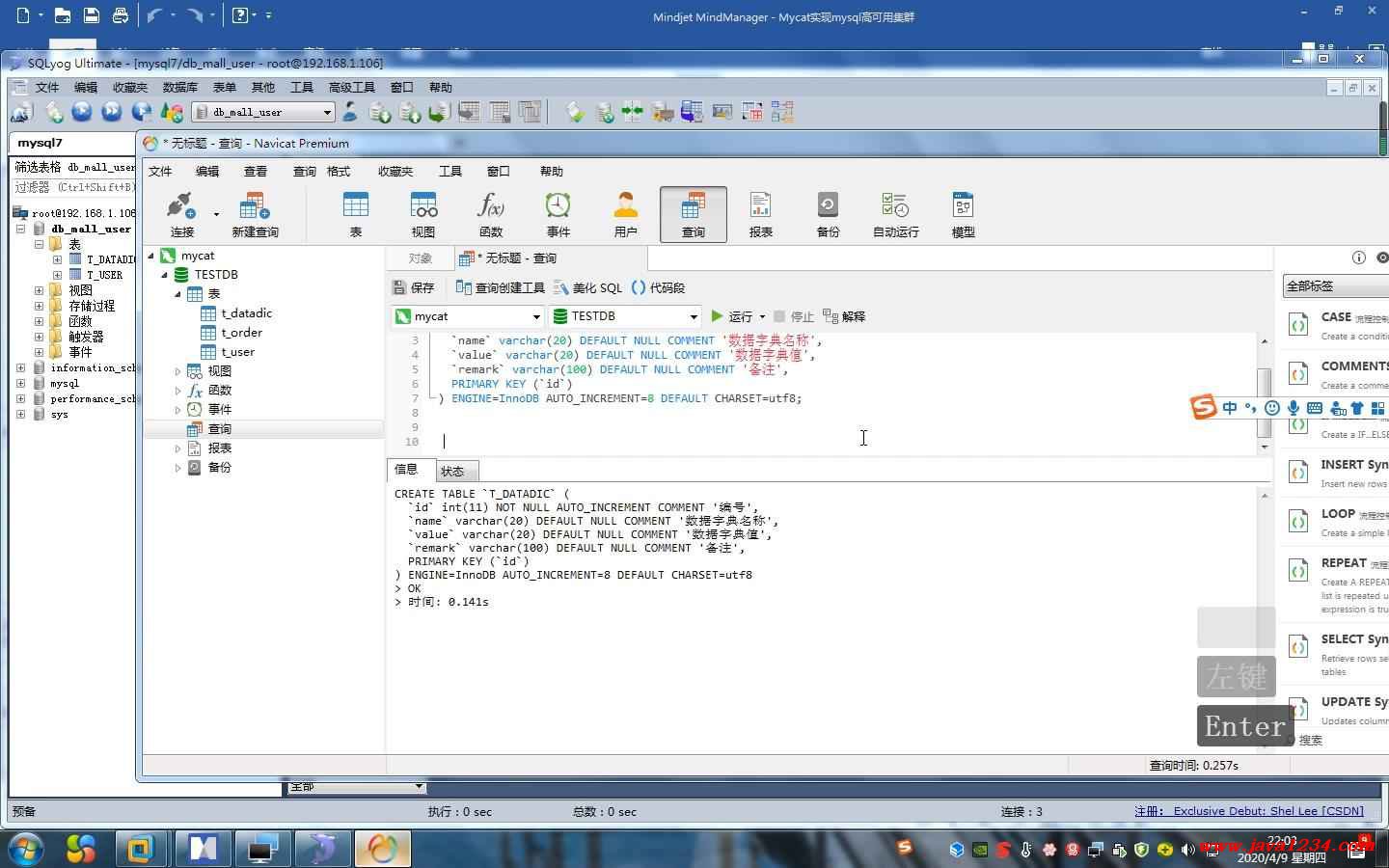Click the Windows Start button

[x=26, y=848]
